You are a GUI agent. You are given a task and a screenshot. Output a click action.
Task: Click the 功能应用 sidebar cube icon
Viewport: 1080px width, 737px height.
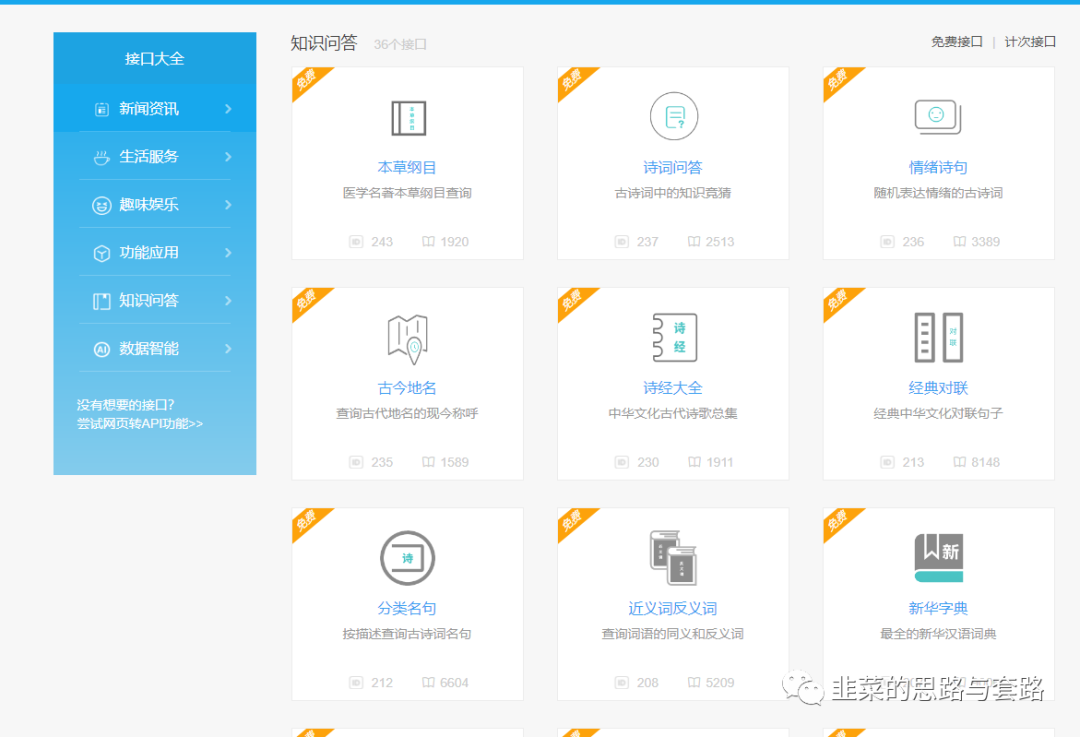pyautogui.click(x=102, y=253)
